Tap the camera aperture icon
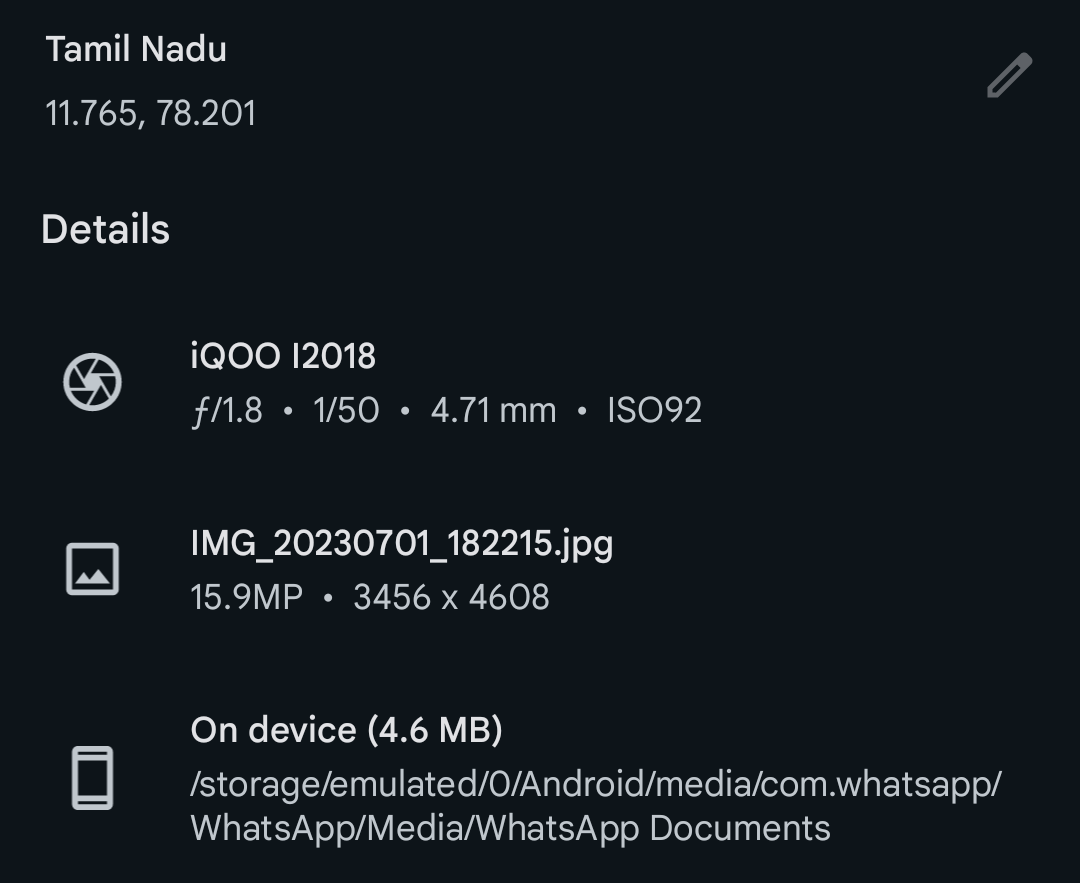The width and height of the screenshot is (1080, 883). (92, 382)
